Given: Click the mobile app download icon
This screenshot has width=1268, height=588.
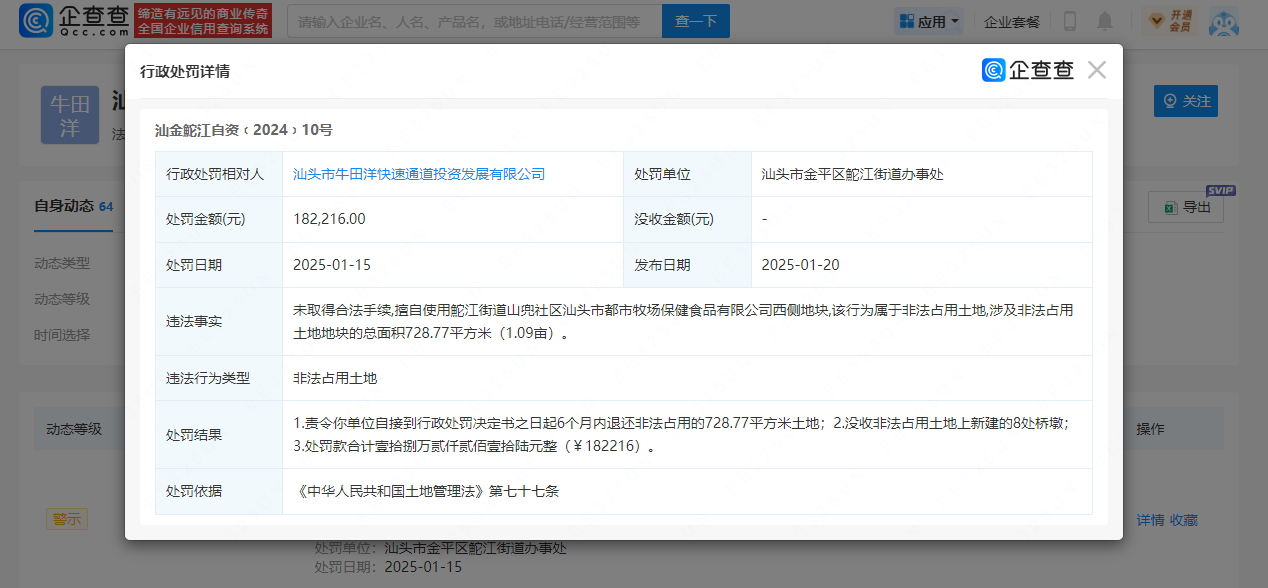Looking at the screenshot, I should (x=1068, y=22).
